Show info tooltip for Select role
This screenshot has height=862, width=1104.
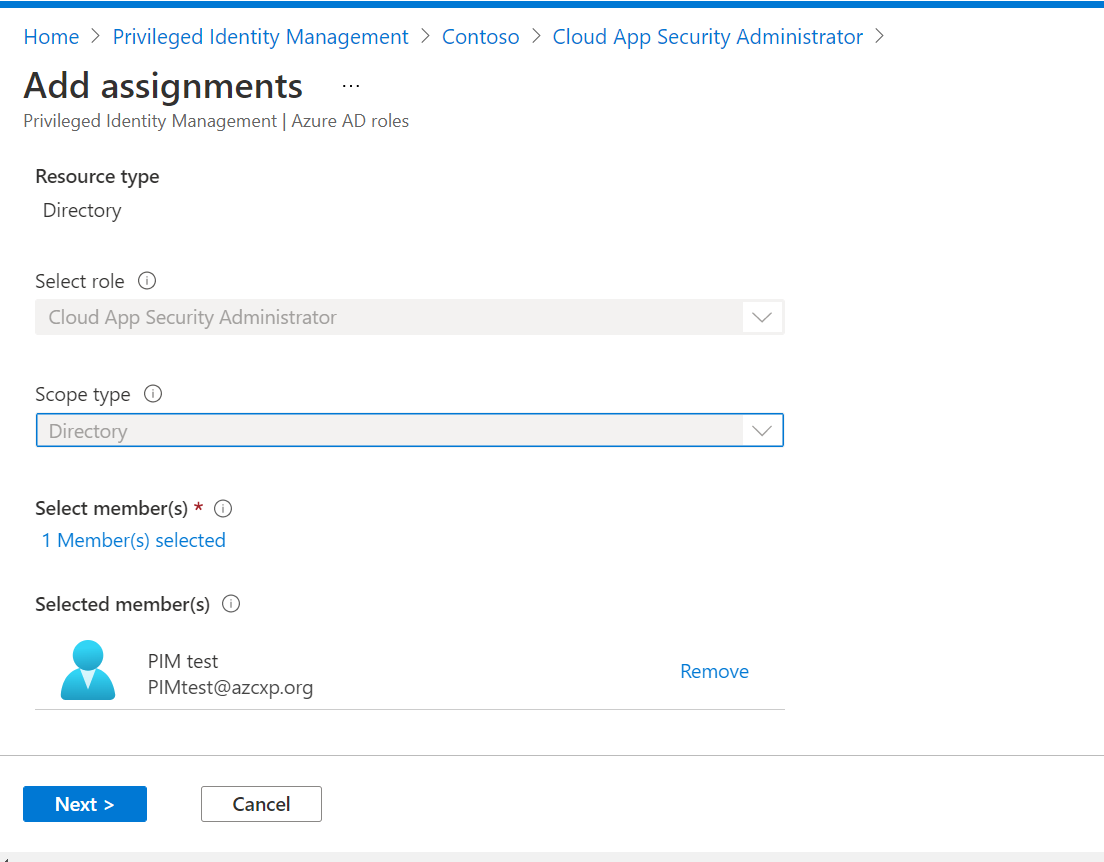(x=146, y=281)
